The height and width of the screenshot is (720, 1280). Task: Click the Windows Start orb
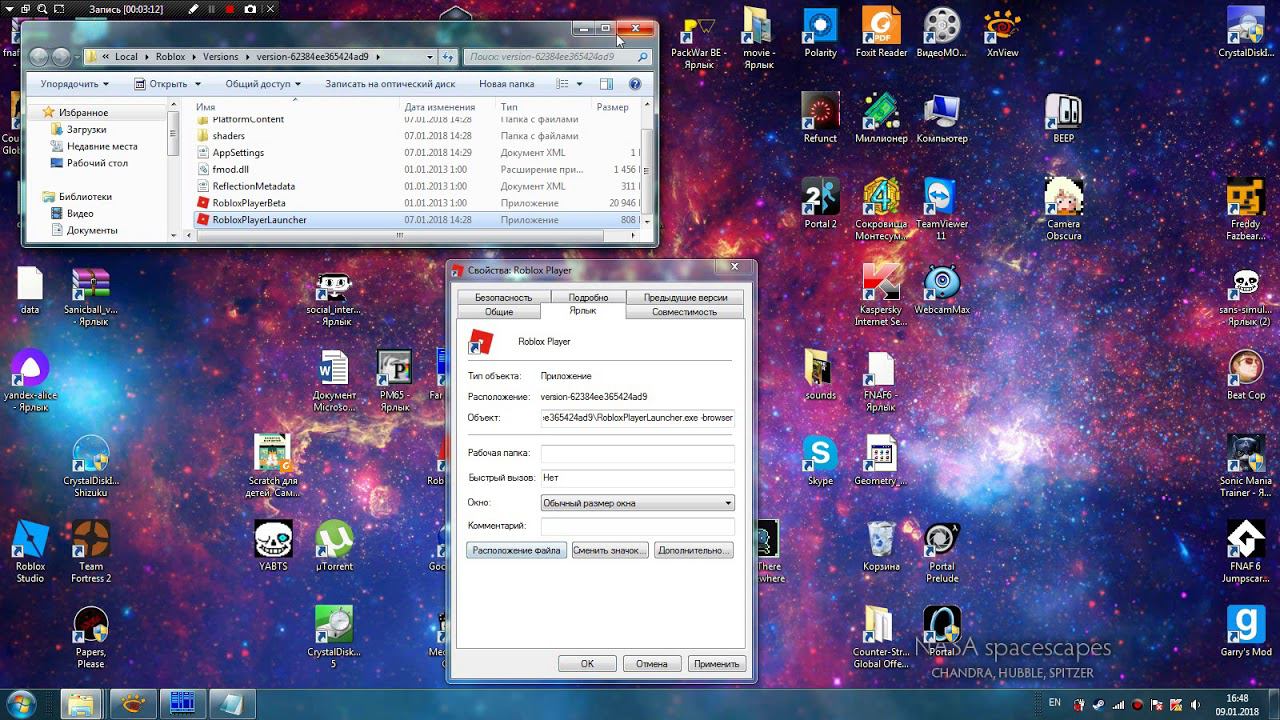click(x=21, y=702)
